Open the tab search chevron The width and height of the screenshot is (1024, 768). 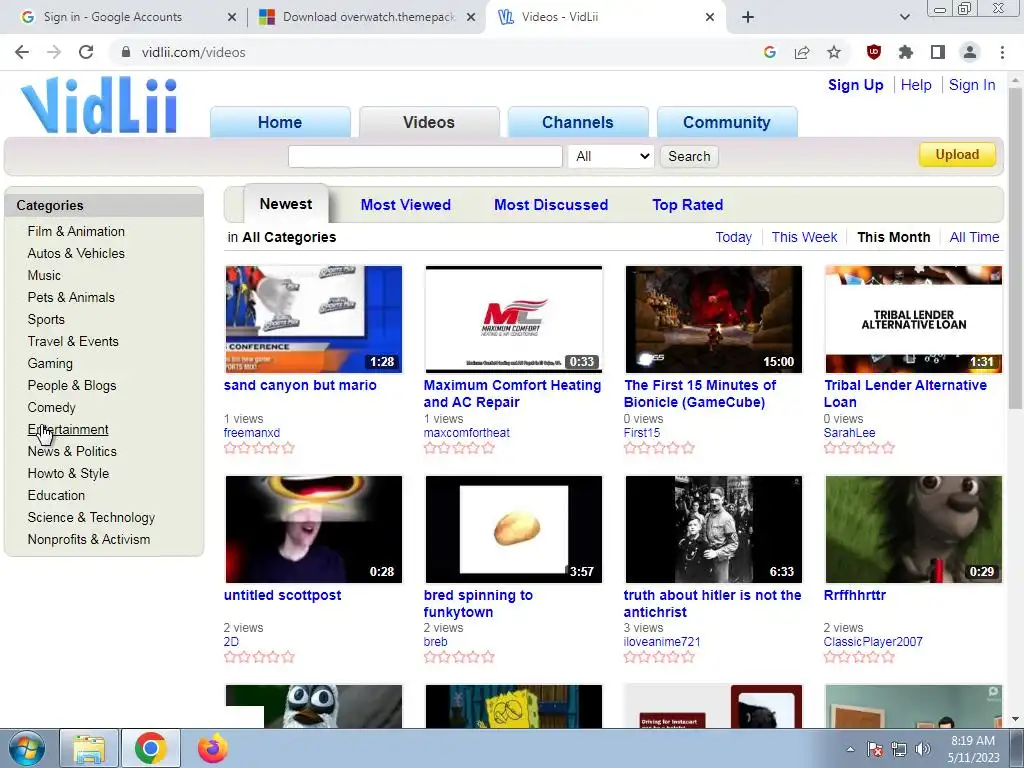point(904,17)
